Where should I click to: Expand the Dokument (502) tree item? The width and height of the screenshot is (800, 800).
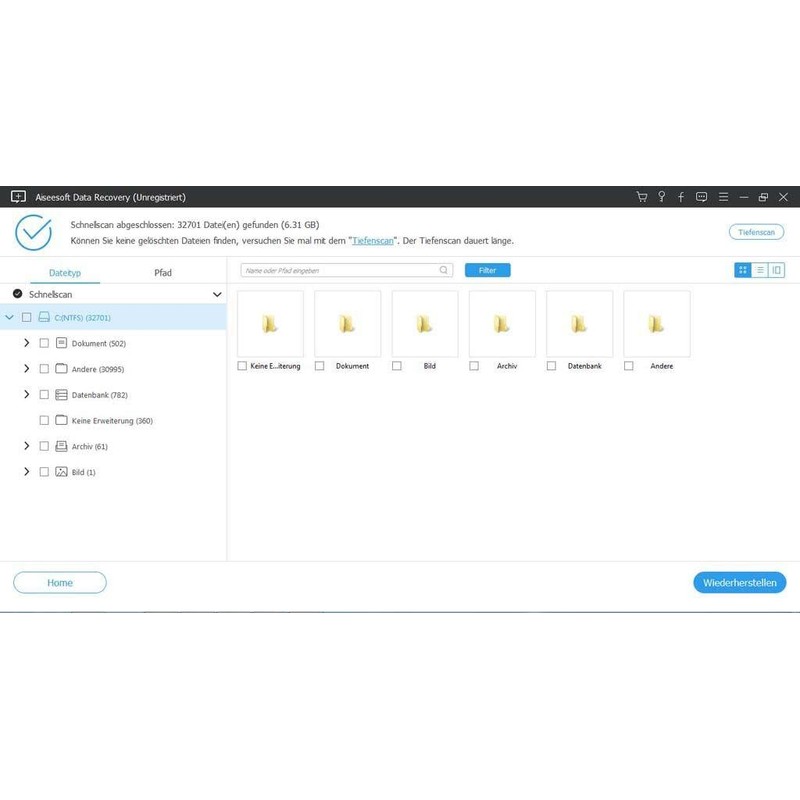26,343
